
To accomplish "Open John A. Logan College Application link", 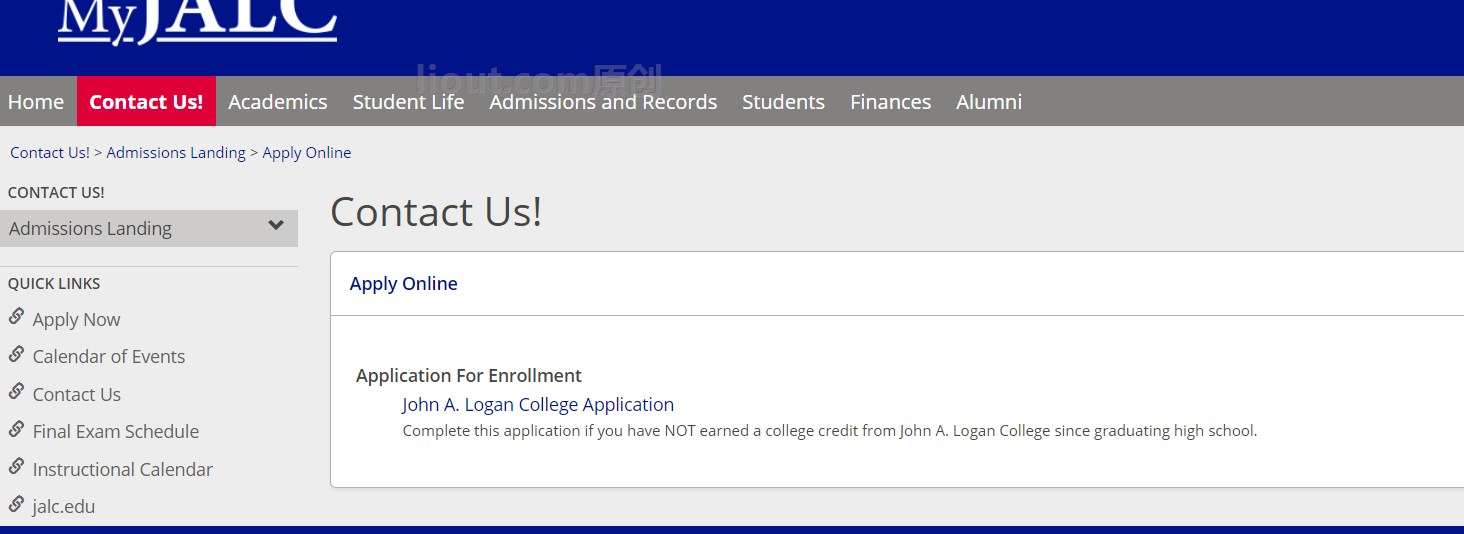I will 538,405.
